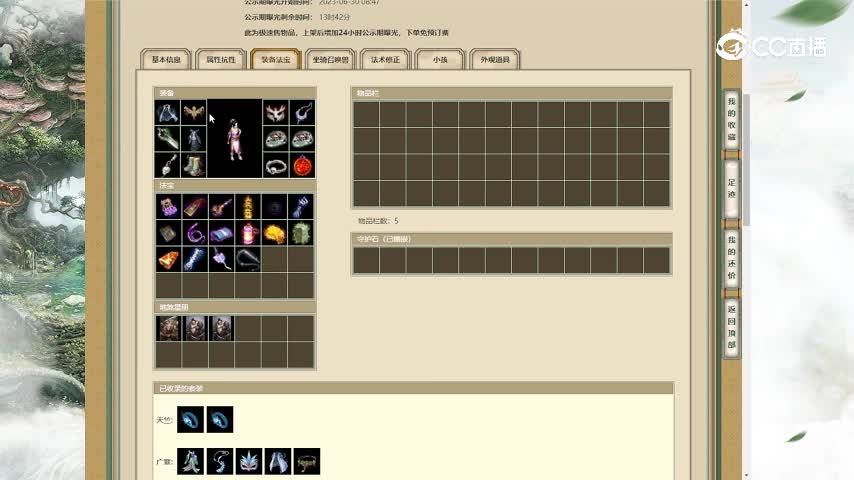Switch to the 属性抗性 tab

click(x=221, y=59)
